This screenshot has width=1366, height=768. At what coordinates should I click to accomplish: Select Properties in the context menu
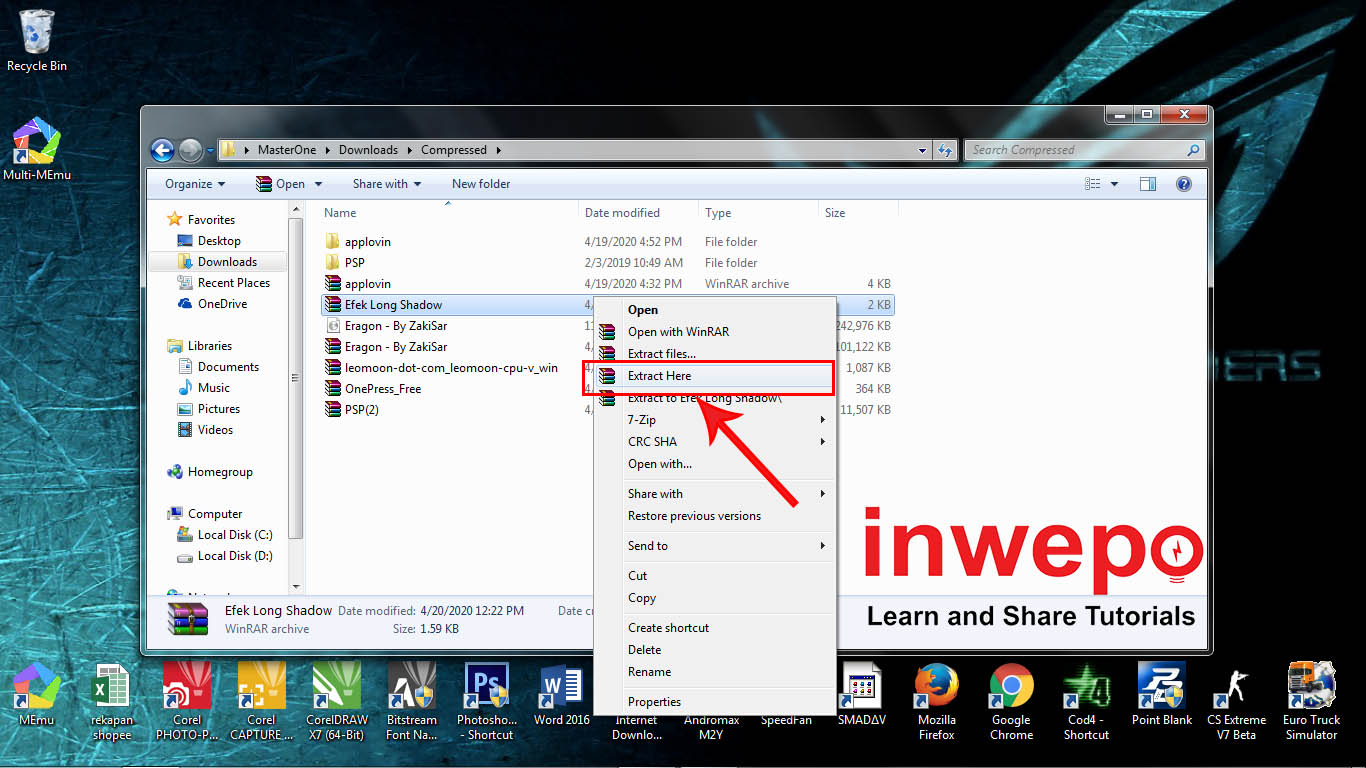coord(654,702)
